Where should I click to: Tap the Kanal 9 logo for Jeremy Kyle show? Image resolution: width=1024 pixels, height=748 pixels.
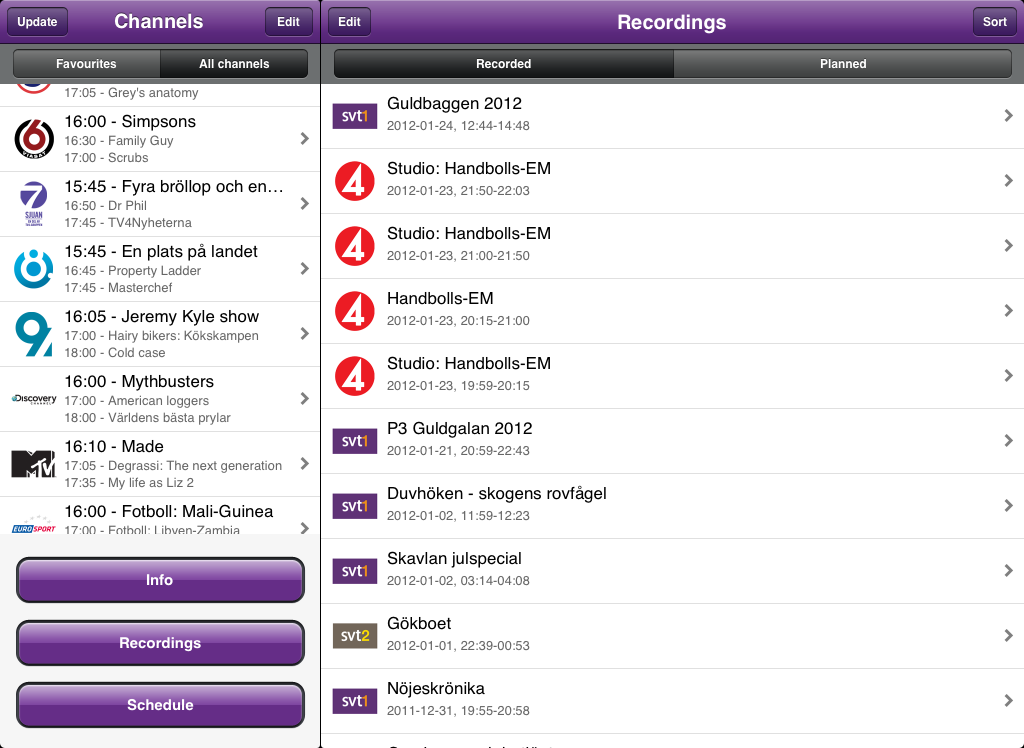pos(34,335)
